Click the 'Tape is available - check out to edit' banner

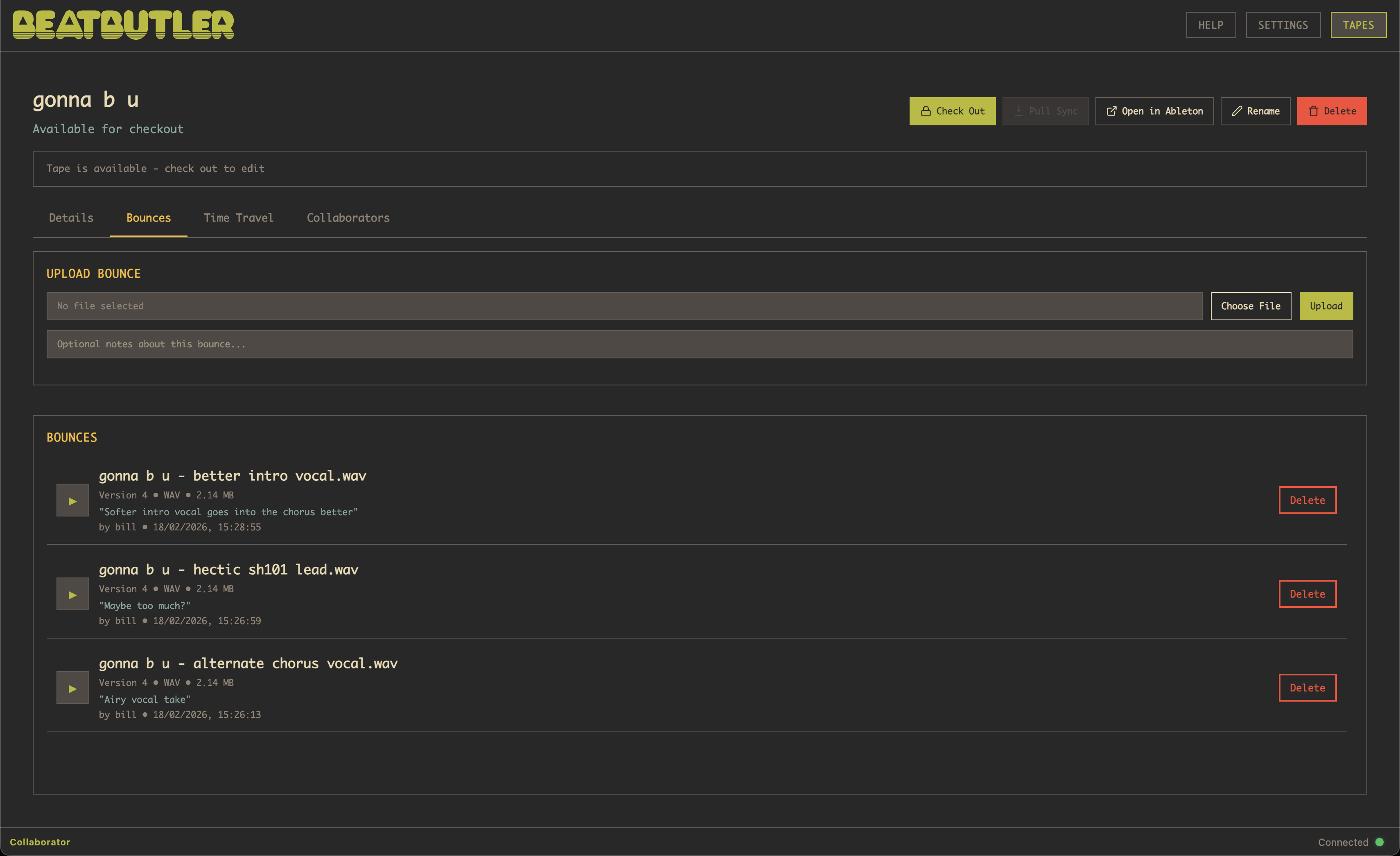(700, 168)
